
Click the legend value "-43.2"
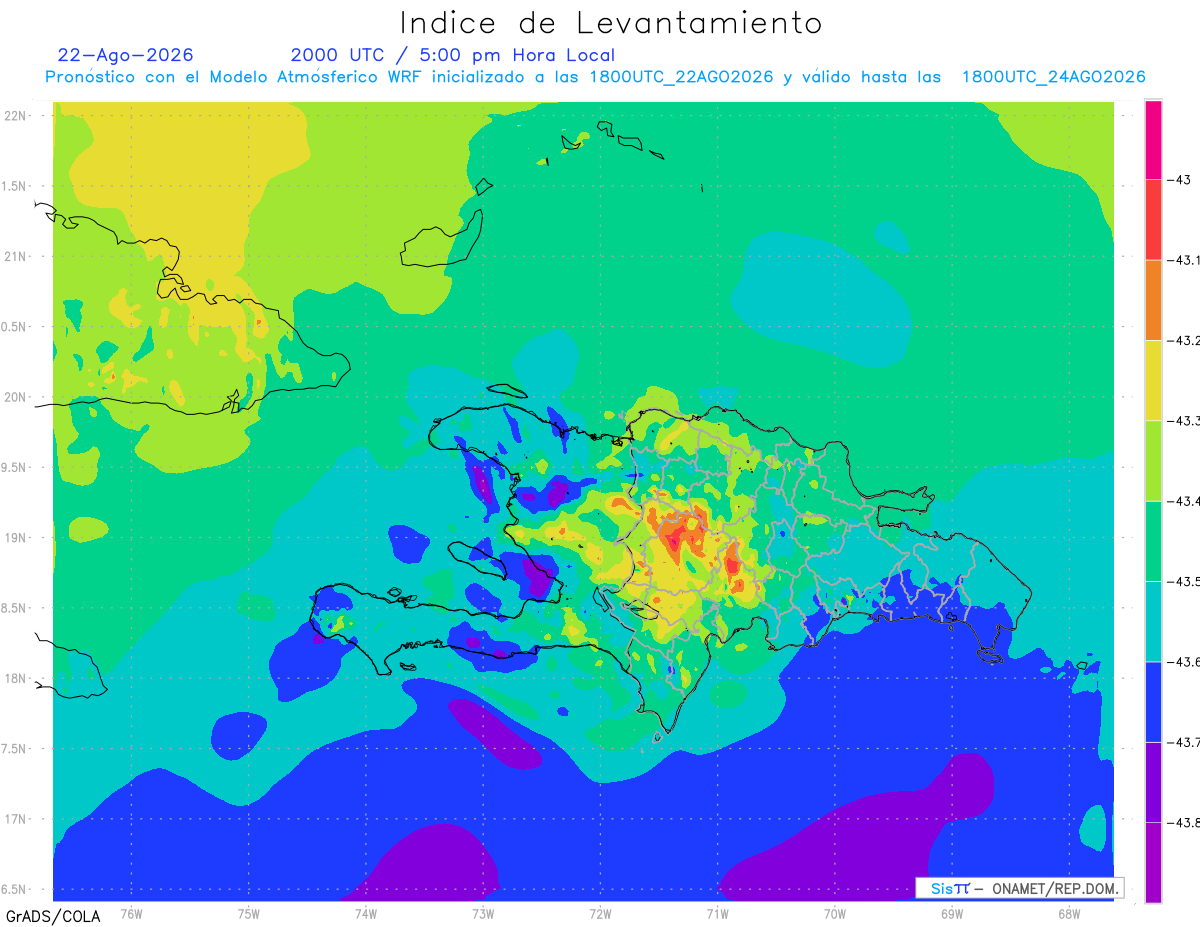(x=1184, y=341)
